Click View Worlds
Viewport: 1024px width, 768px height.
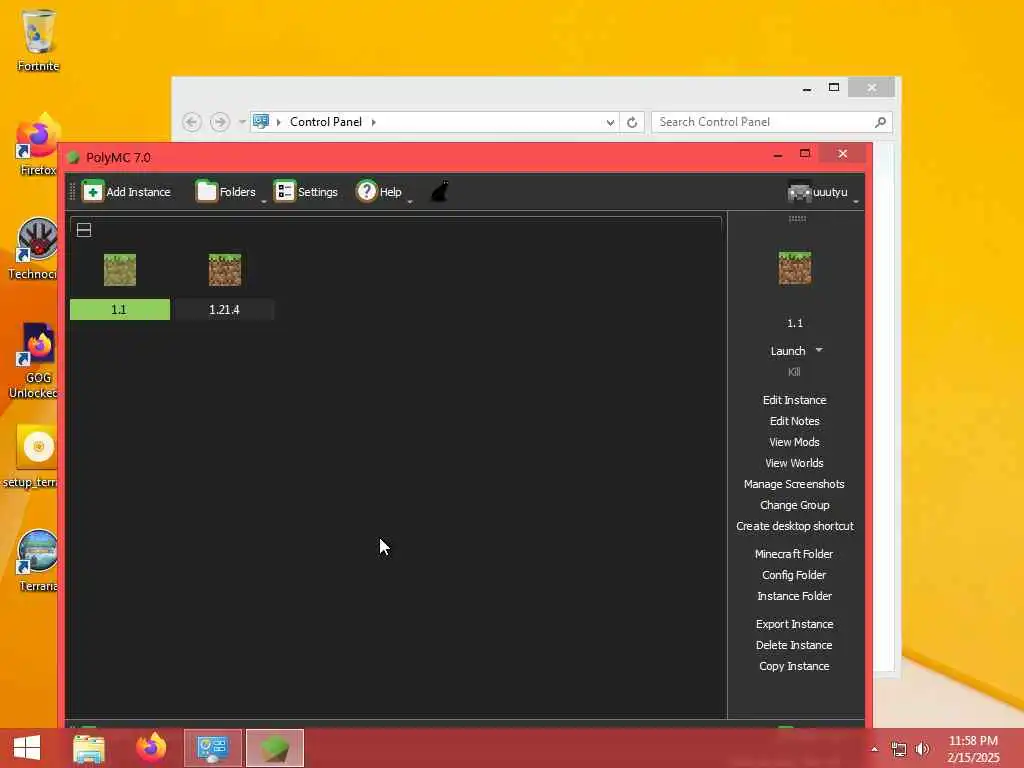[795, 463]
